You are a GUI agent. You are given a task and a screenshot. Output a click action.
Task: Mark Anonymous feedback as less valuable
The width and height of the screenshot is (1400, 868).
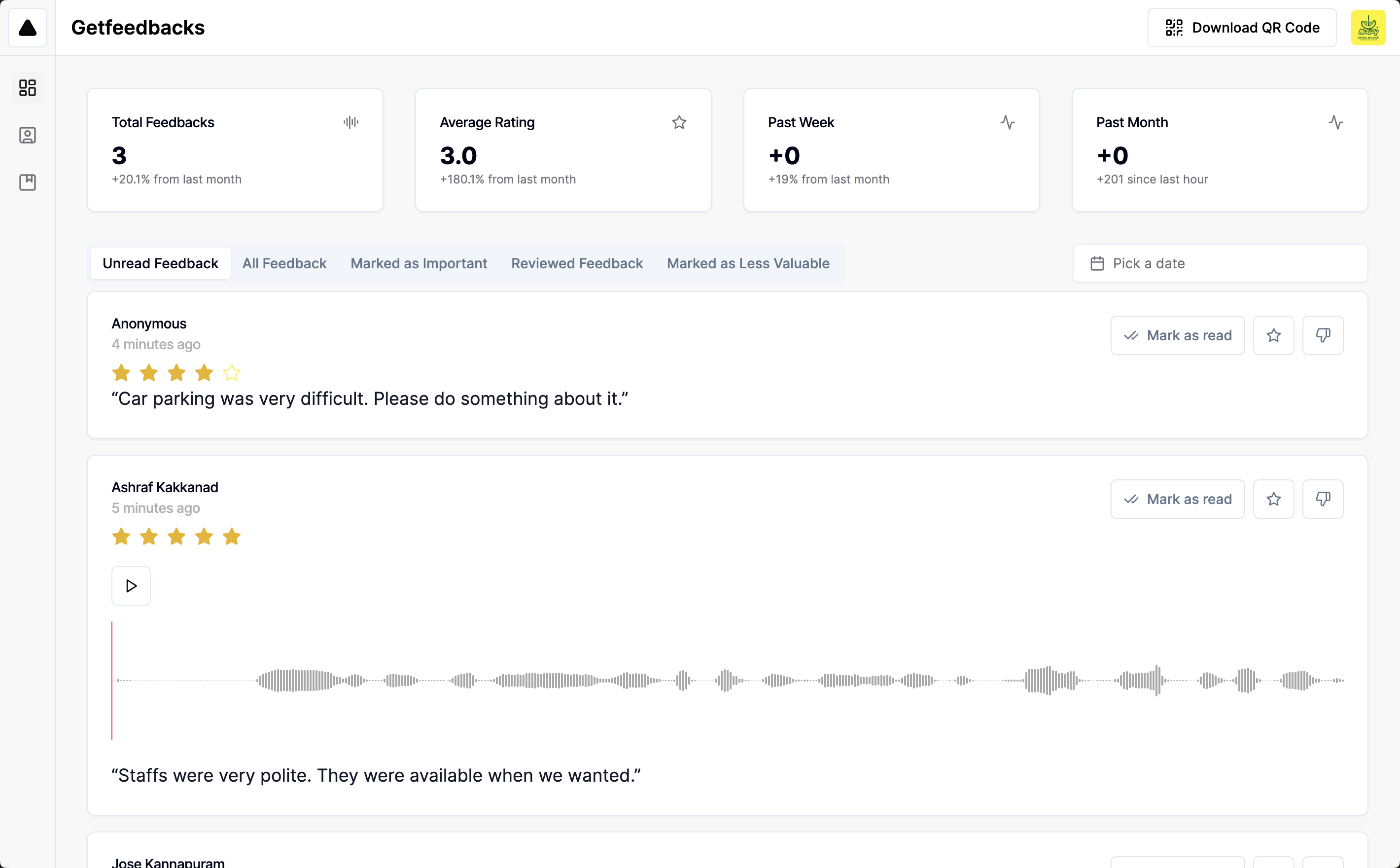click(x=1323, y=335)
